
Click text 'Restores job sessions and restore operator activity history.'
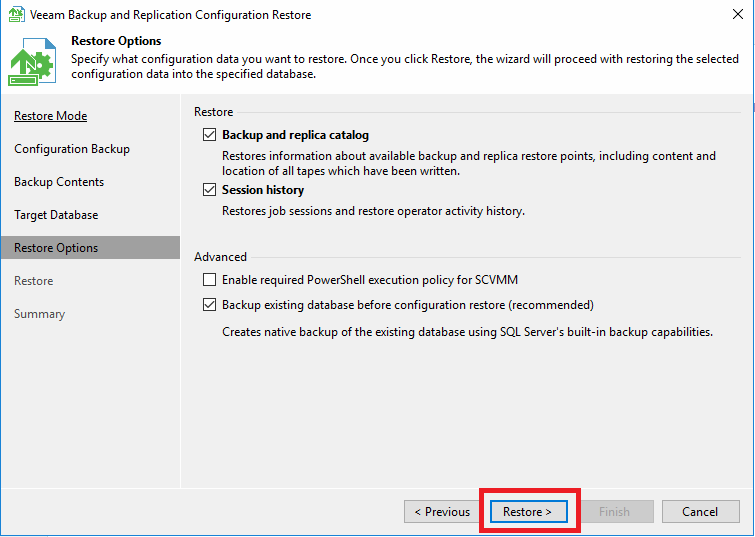coord(373,211)
